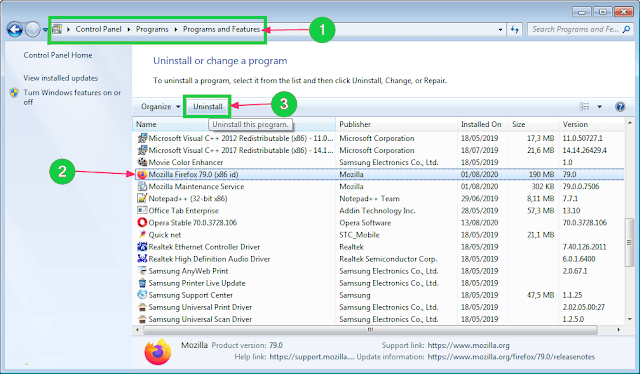Sort by the Version column header

click(592, 124)
